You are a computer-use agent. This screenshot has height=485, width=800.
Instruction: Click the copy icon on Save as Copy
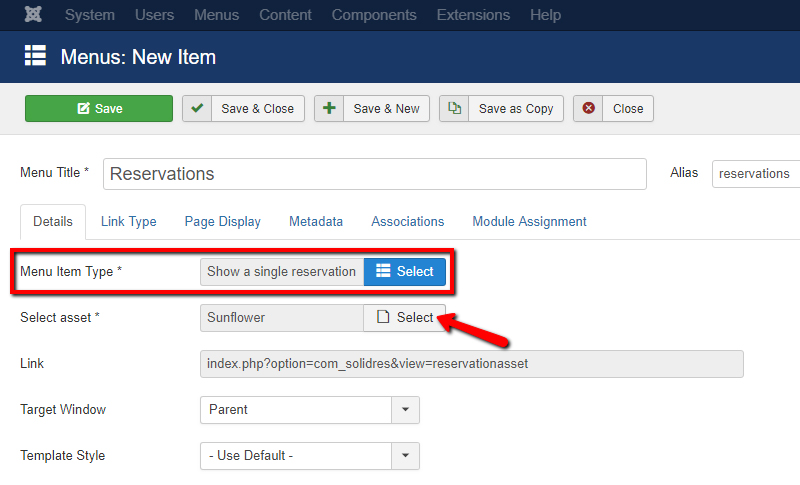pos(455,109)
